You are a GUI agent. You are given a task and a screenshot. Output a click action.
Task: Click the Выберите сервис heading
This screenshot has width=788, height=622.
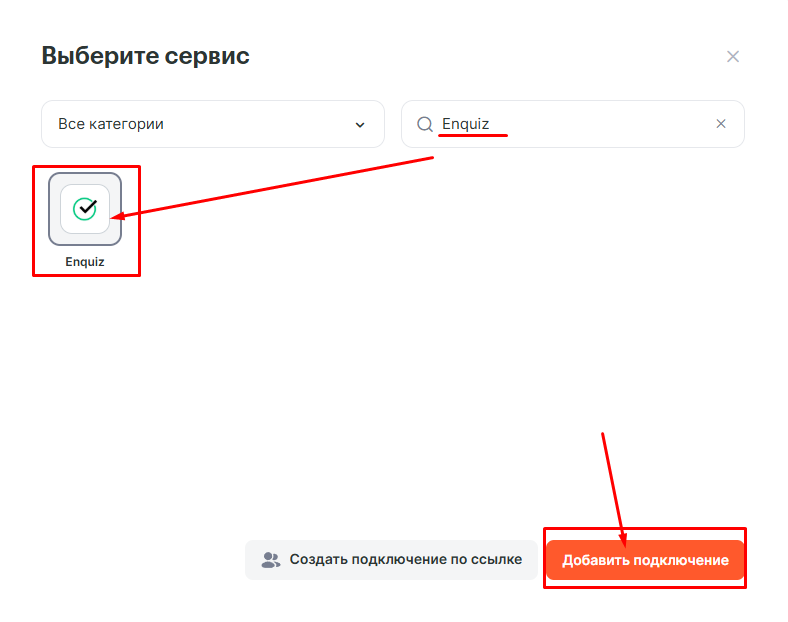click(145, 56)
